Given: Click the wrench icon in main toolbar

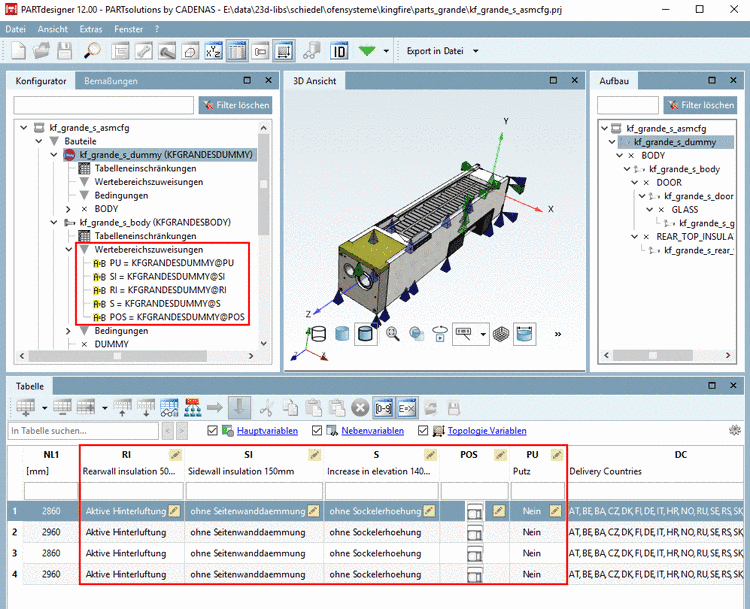Looking at the screenshot, I should coord(143,51).
